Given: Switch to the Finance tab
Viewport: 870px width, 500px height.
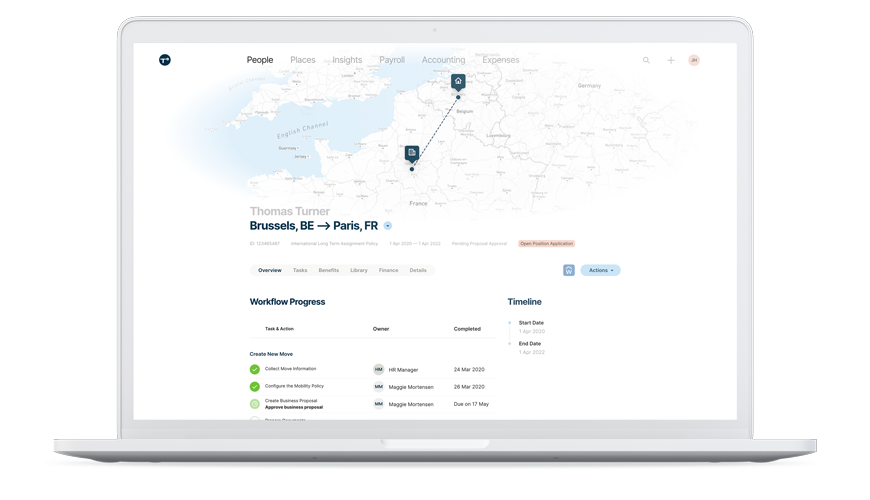Looking at the screenshot, I should pyautogui.click(x=388, y=270).
